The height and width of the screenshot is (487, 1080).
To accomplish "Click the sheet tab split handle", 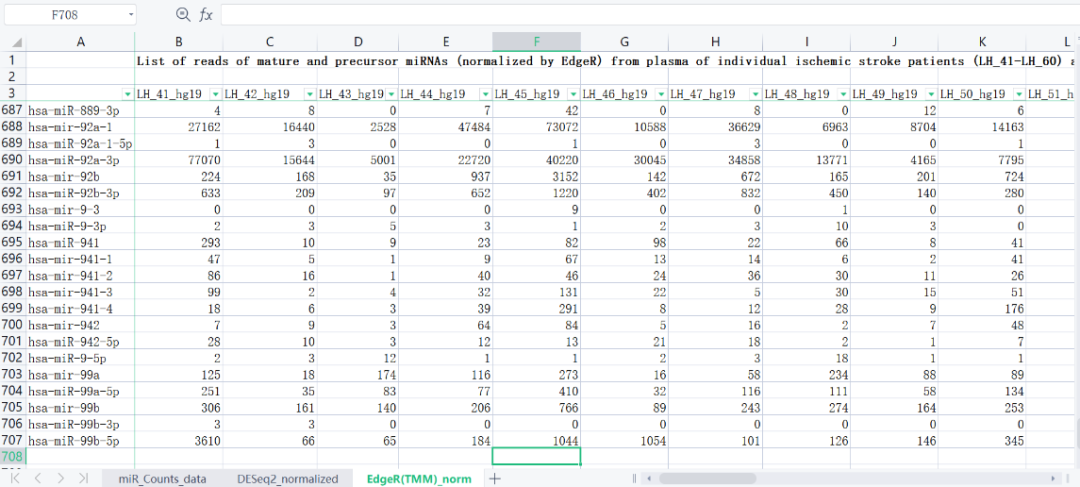I will 634,478.
